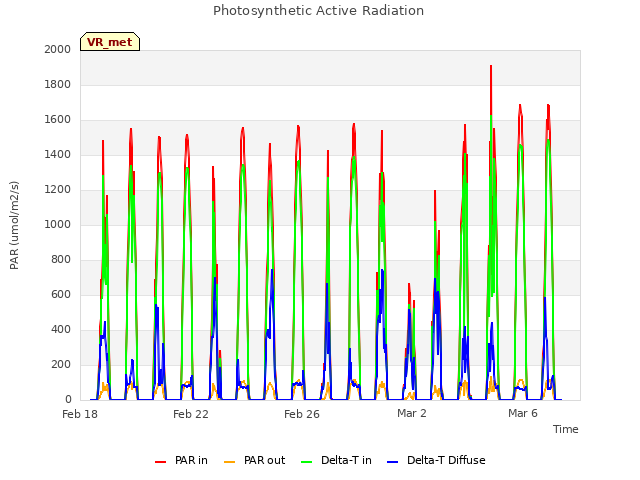Click the blue Delta-T Diffuse legend swatch

tap(392, 462)
